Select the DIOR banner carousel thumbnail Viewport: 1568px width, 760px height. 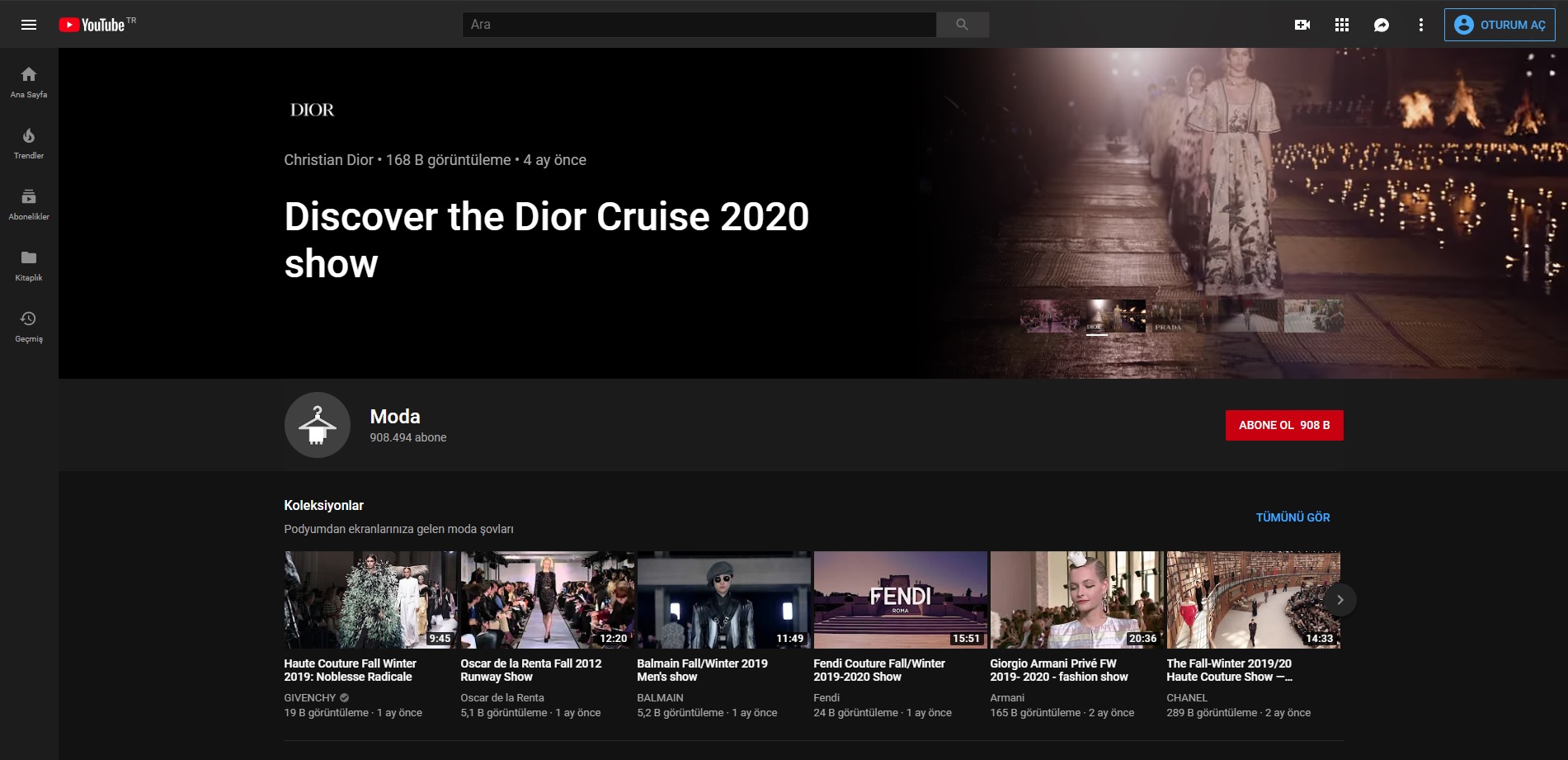point(1115,316)
